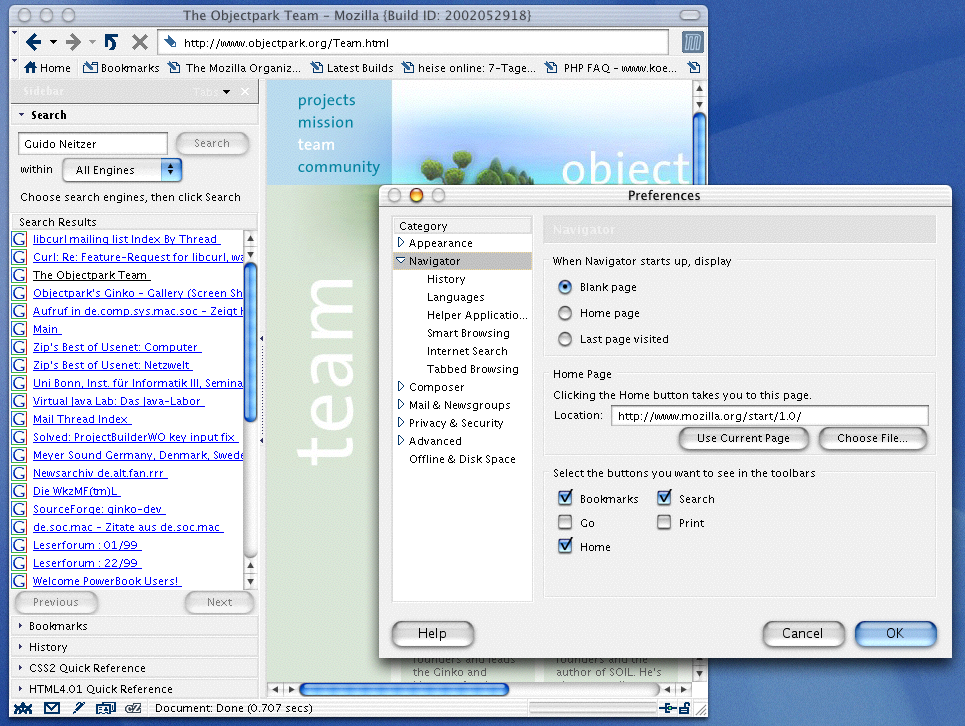Screen dimensions: 965x726
Task: Uncheck the Search button checkbox
Action: 663,498
